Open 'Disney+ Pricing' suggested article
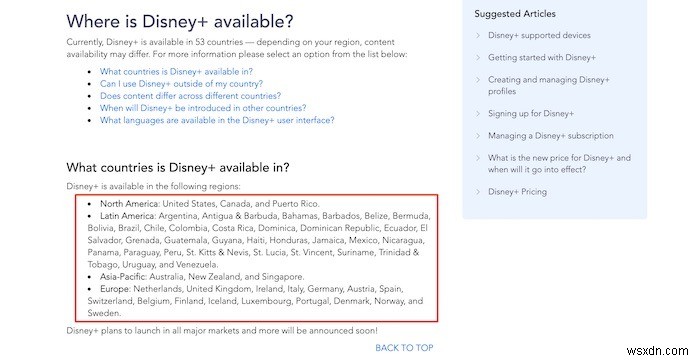 tap(517, 192)
